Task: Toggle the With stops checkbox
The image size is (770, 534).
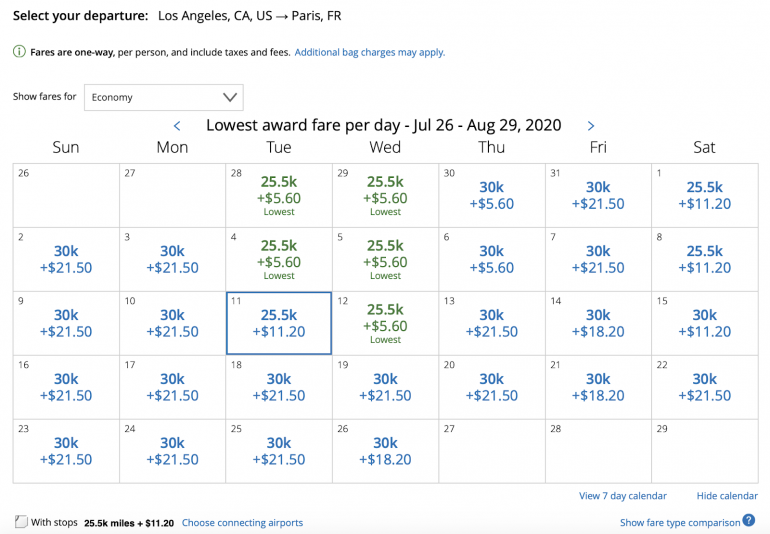Action: [x=21, y=522]
